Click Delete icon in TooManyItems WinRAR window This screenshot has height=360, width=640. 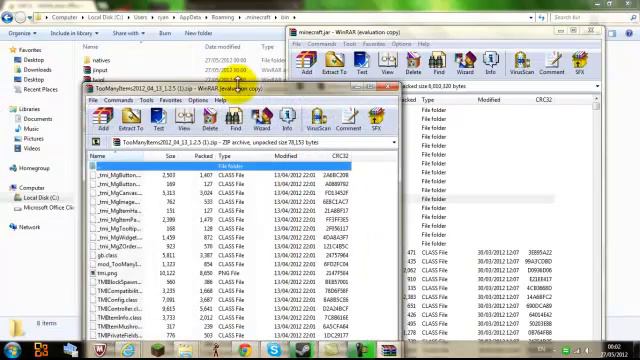(210, 119)
